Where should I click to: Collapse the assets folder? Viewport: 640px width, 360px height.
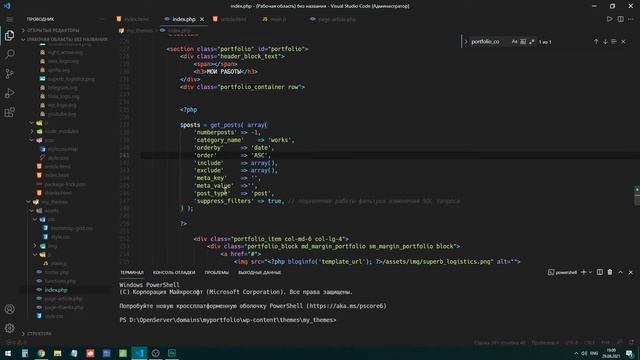(x=51, y=211)
